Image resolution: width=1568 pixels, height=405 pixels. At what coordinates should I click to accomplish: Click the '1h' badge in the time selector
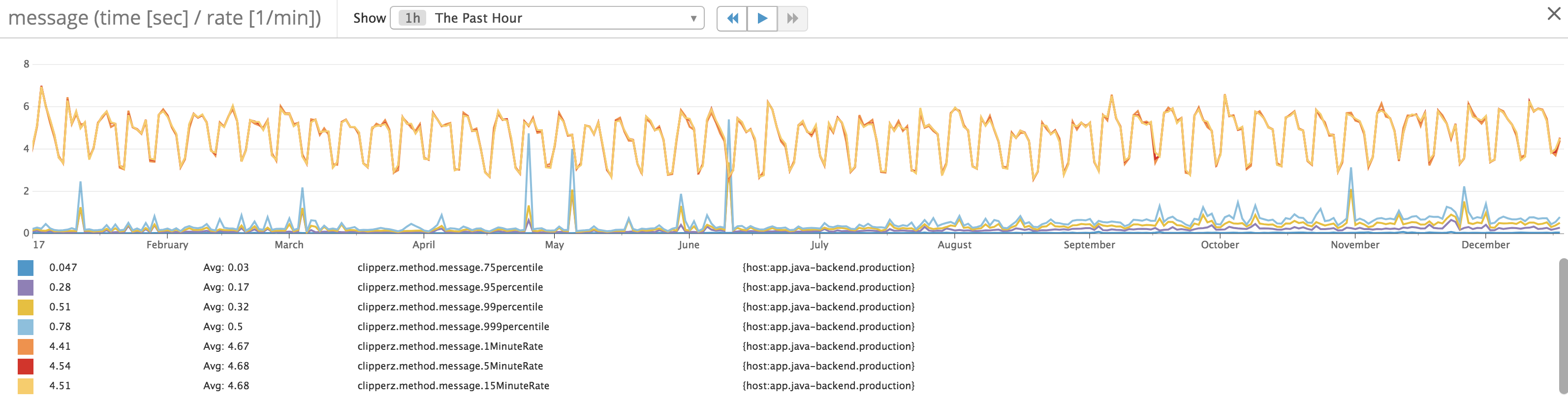tap(413, 18)
